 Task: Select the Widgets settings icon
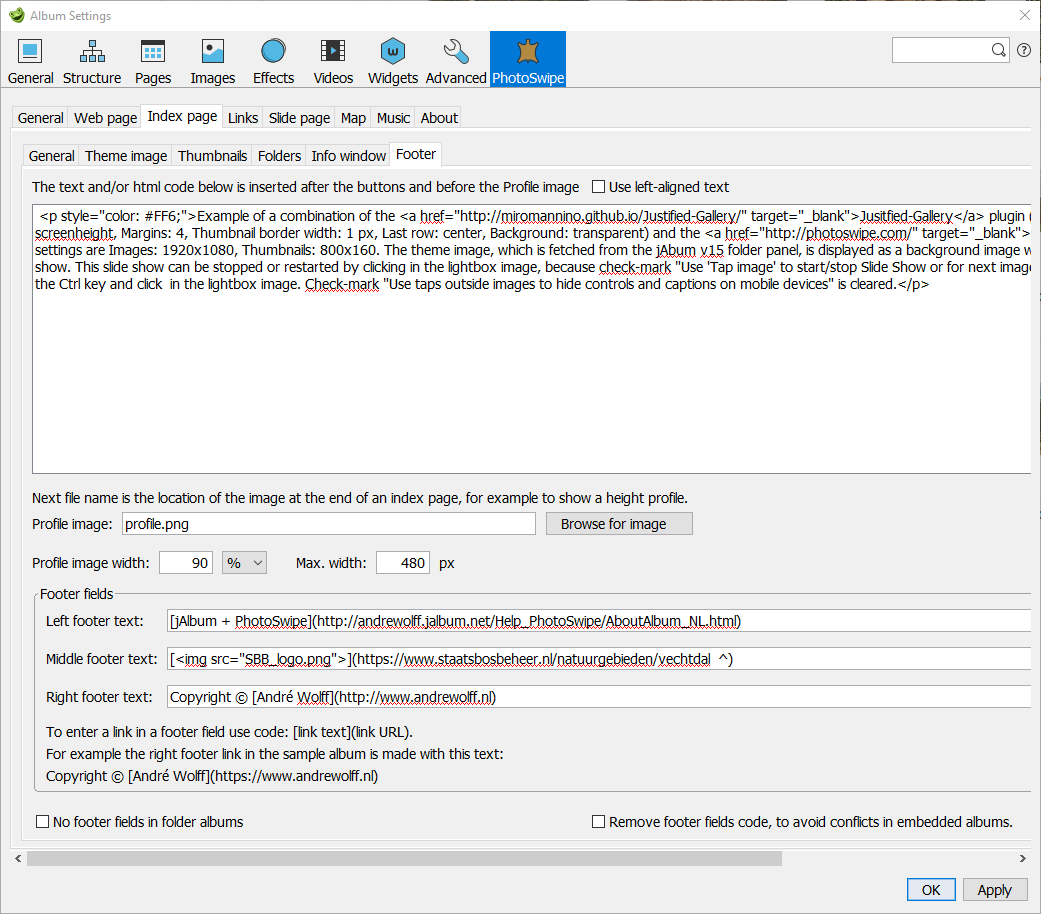pyautogui.click(x=392, y=58)
